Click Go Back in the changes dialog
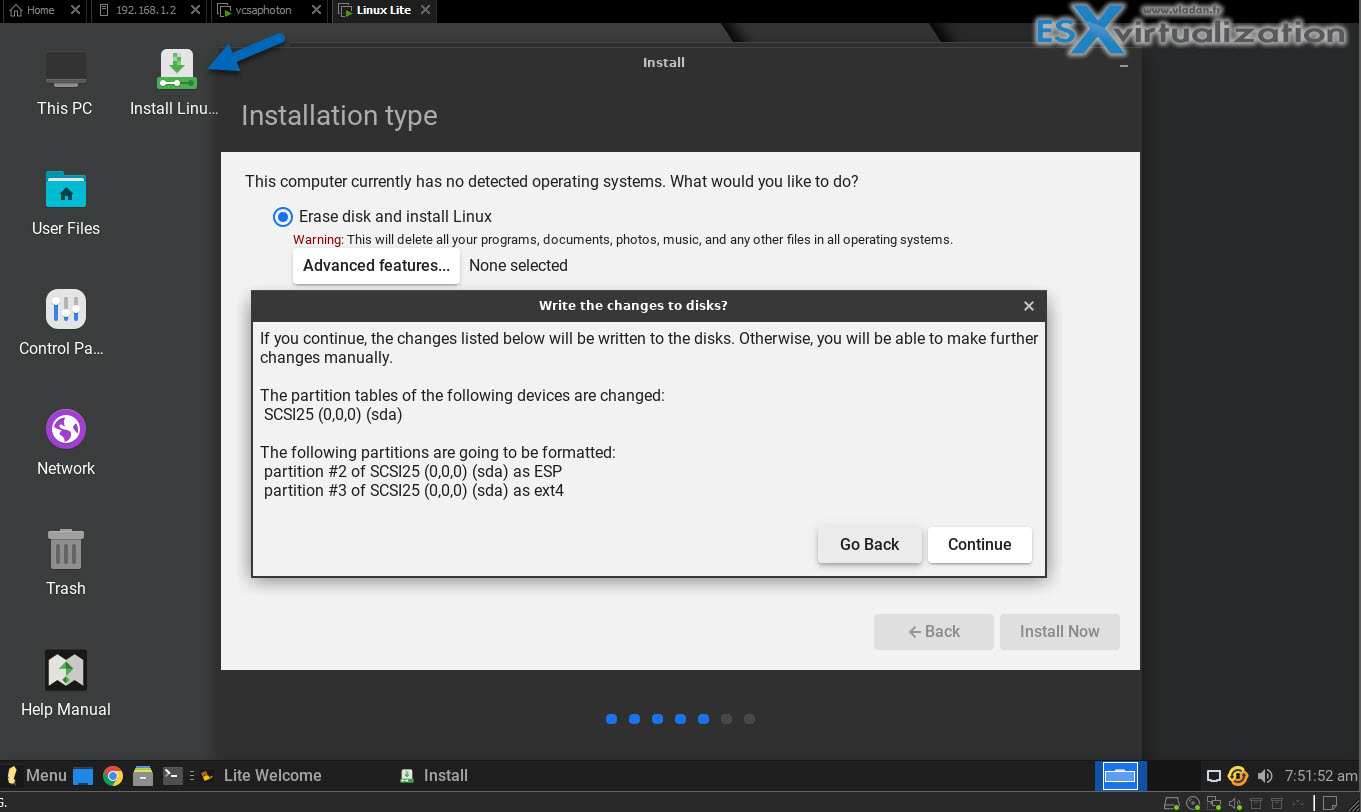 869,544
